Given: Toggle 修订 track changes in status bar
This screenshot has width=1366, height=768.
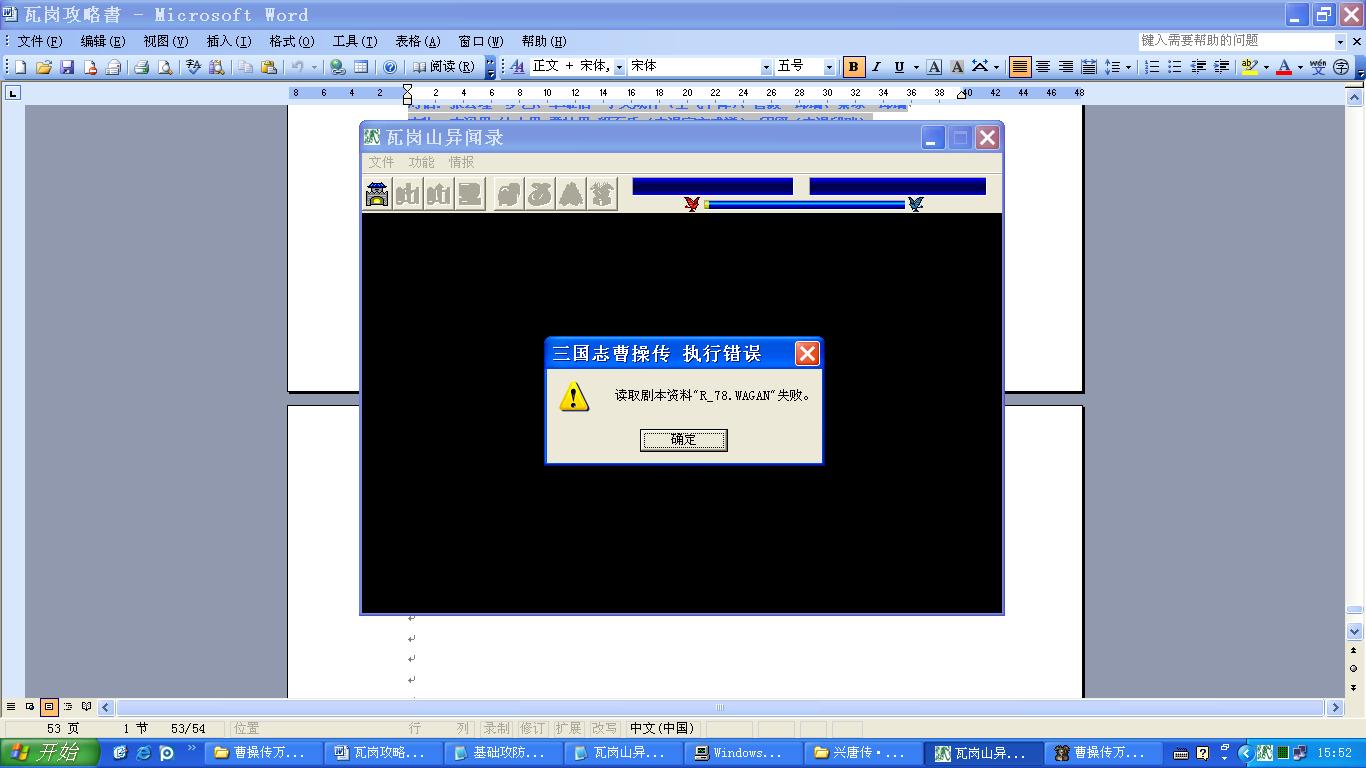Looking at the screenshot, I should tap(532, 728).
